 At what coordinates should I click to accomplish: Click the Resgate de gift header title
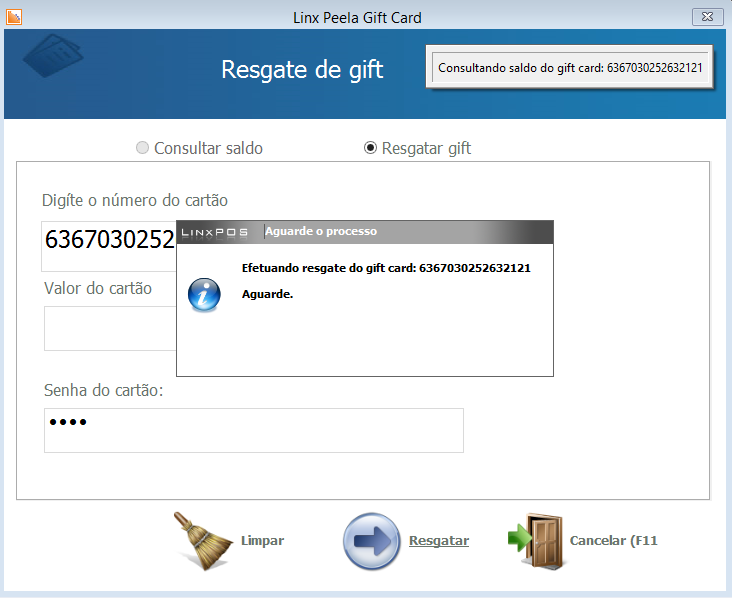pos(302,70)
